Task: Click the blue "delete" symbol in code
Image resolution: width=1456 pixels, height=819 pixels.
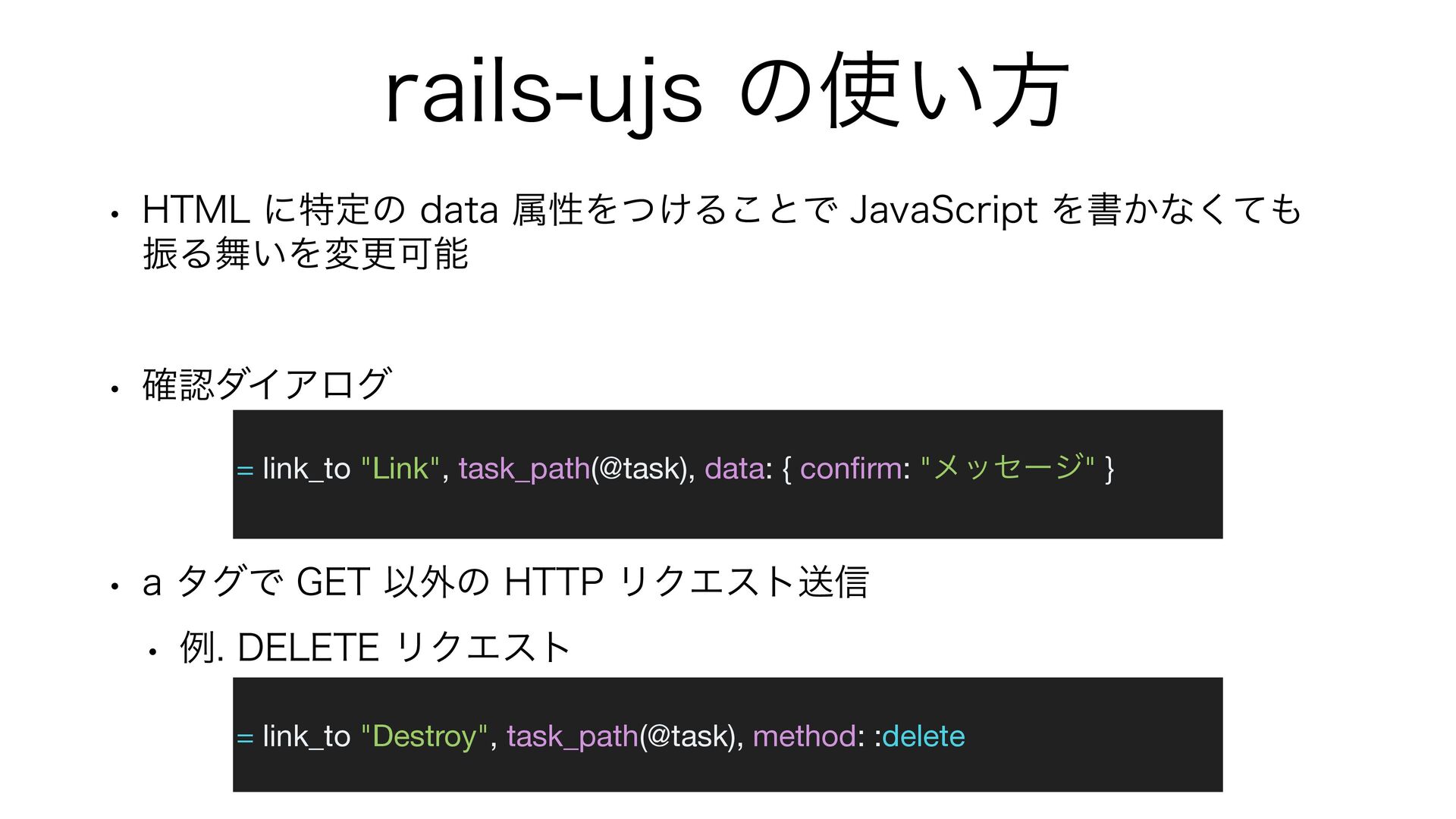Action: [x=924, y=736]
